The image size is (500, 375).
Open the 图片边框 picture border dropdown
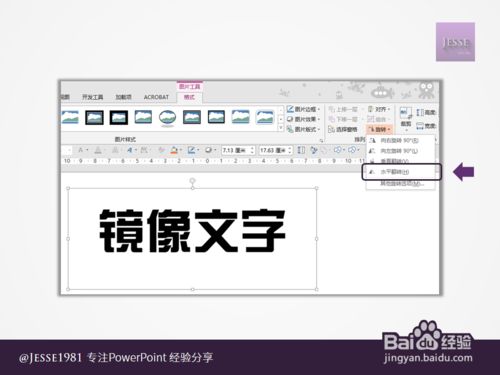304,109
